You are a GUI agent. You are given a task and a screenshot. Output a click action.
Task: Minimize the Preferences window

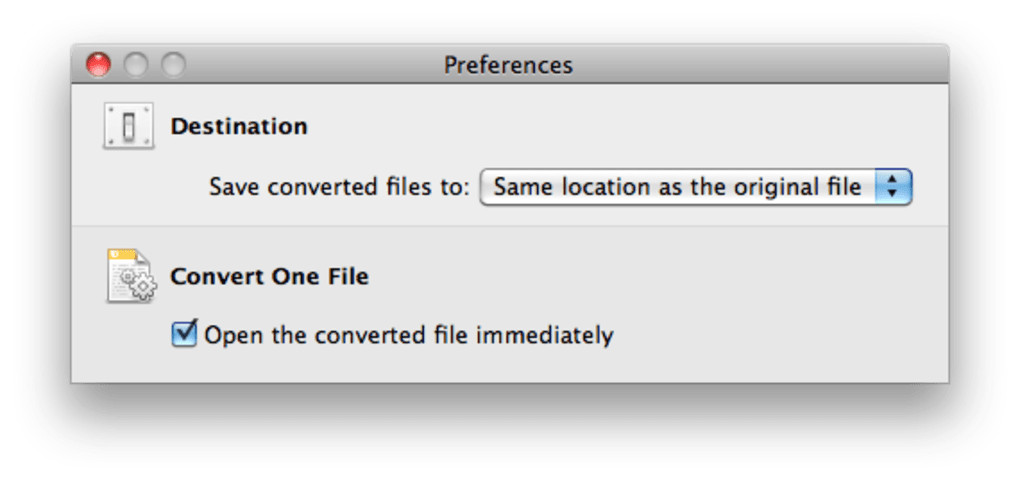(x=136, y=65)
